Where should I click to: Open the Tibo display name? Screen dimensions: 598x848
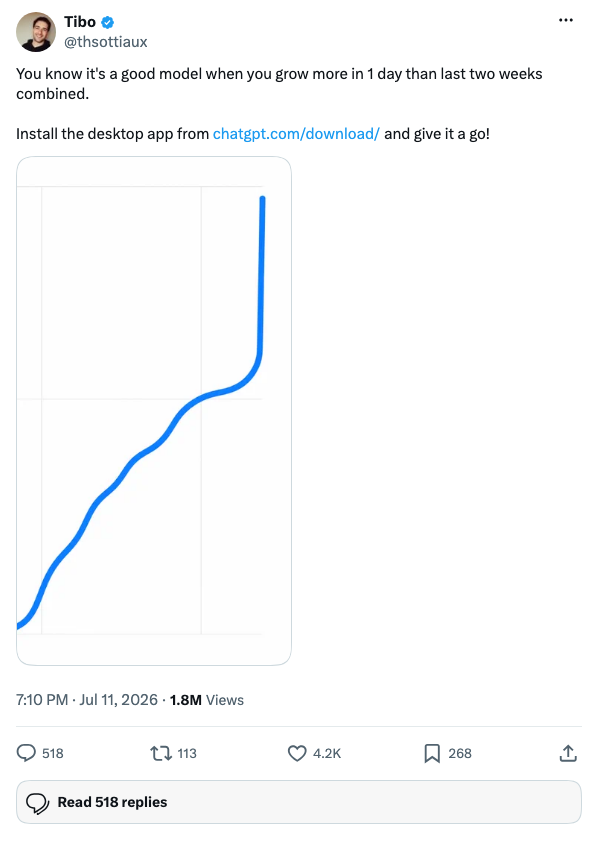pos(80,22)
